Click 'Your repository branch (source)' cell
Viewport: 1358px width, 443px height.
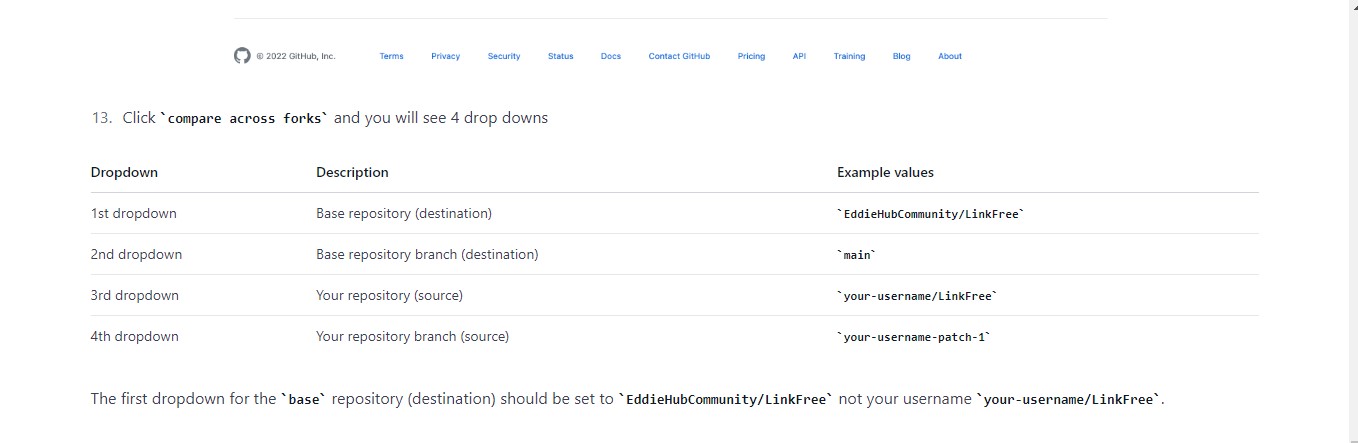(x=412, y=336)
